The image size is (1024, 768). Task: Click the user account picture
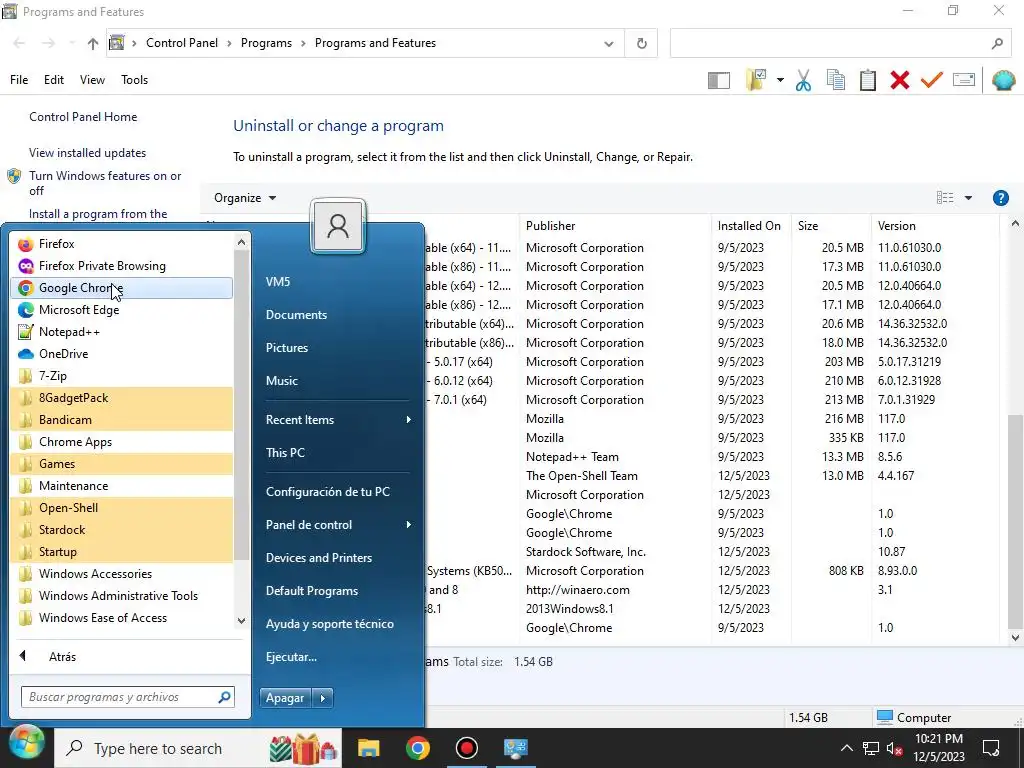pos(338,227)
